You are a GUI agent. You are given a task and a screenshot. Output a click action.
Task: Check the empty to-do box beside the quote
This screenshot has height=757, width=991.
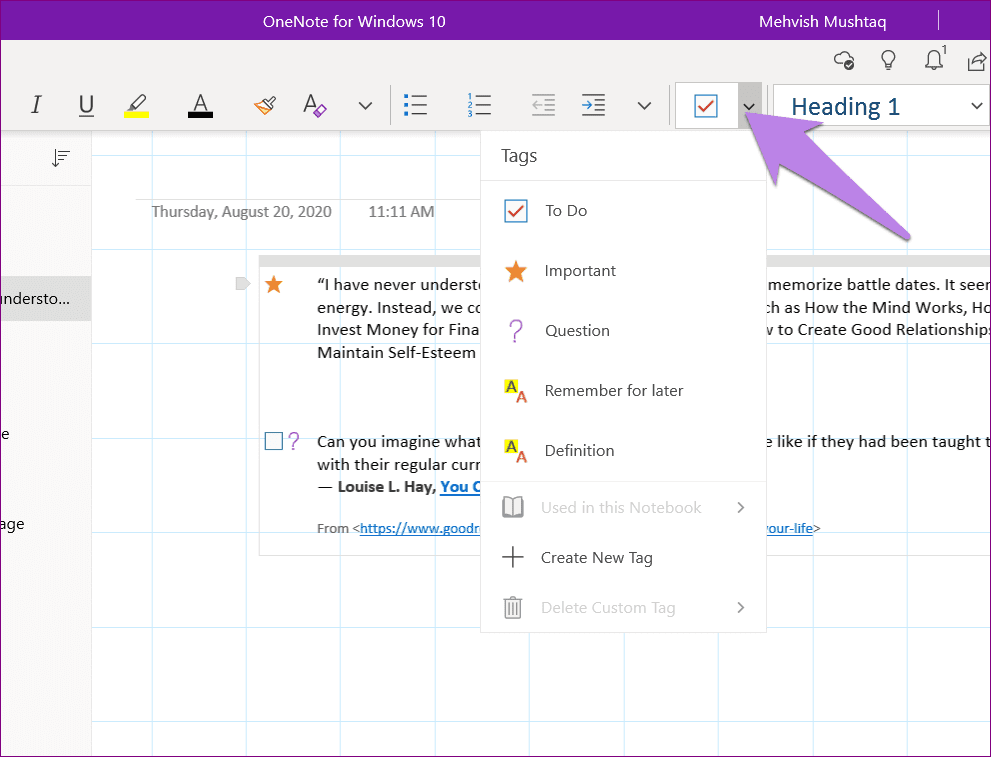274,441
